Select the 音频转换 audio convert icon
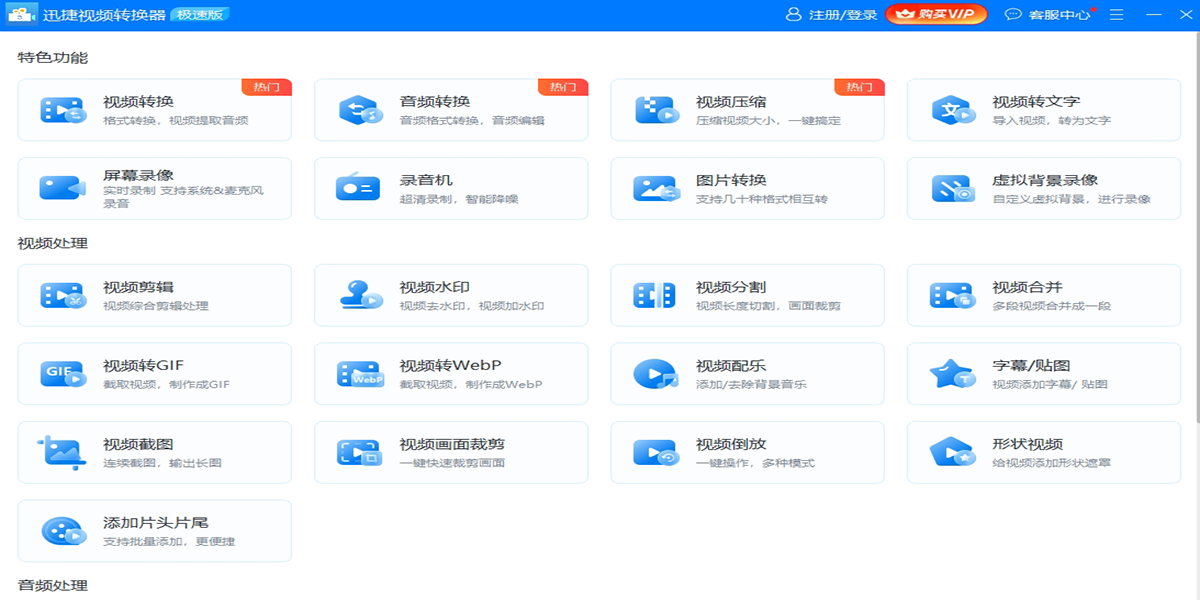 (x=359, y=110)
